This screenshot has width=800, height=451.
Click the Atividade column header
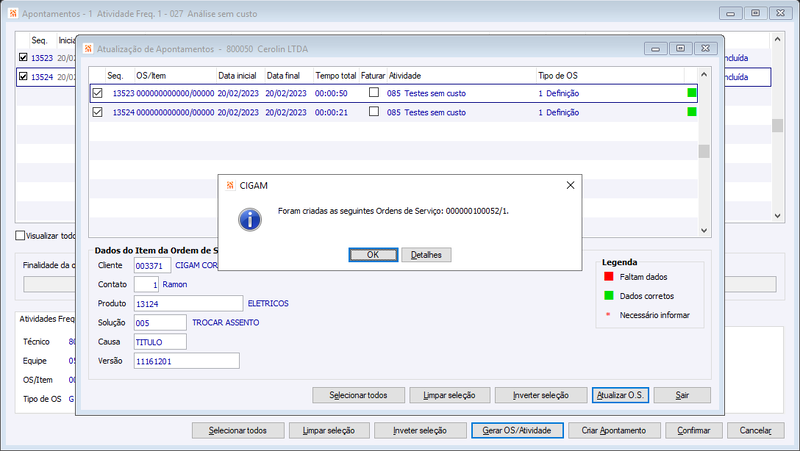click(x=461, y=76)
